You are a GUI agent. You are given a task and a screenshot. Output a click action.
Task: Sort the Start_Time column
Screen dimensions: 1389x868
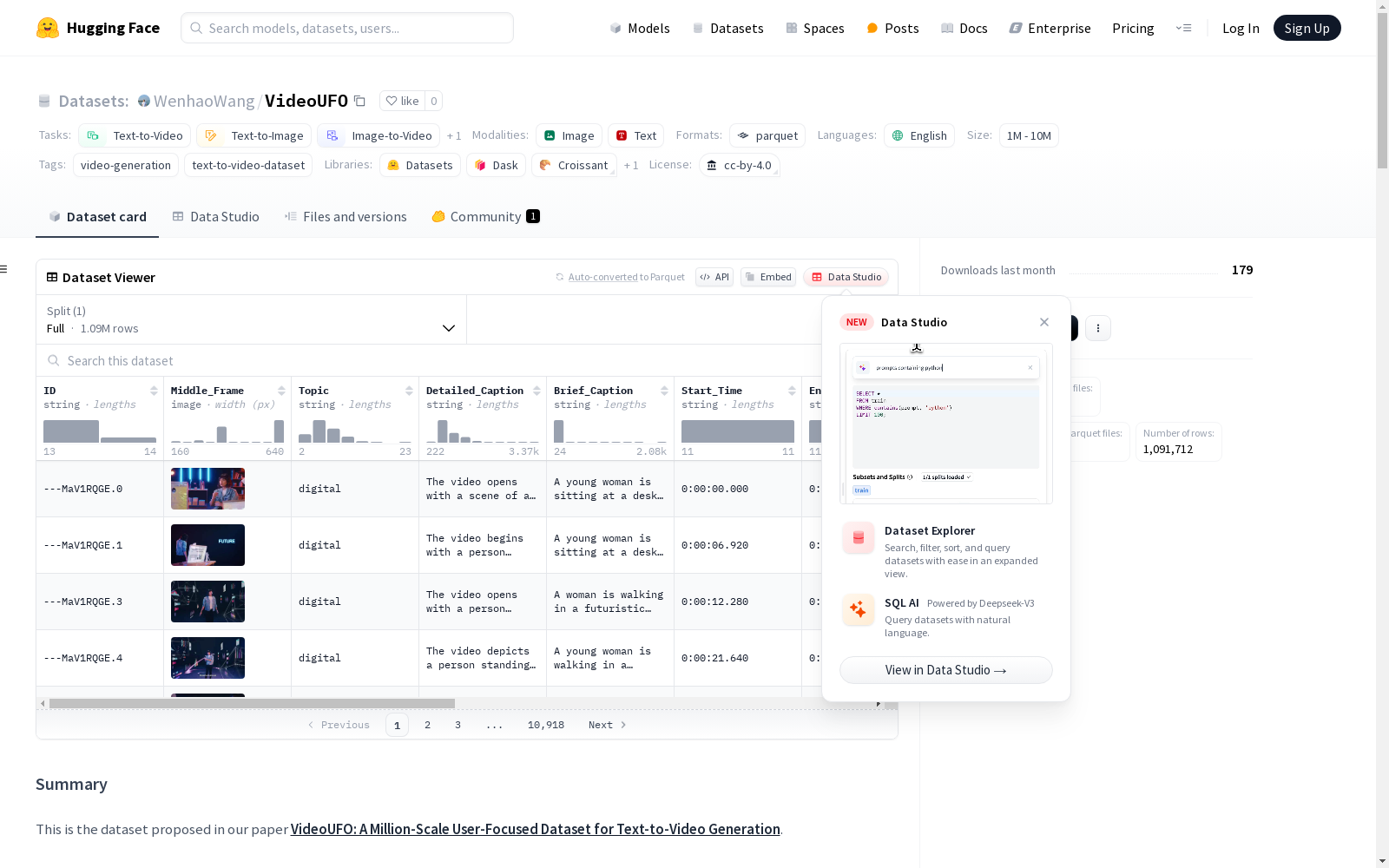click(792, 391)
